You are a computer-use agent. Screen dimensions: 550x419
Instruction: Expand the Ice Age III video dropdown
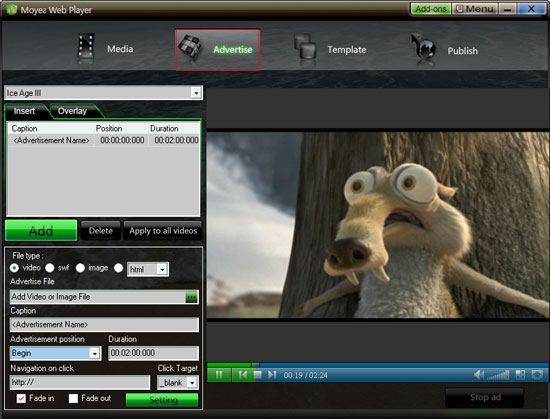(196, 93)
